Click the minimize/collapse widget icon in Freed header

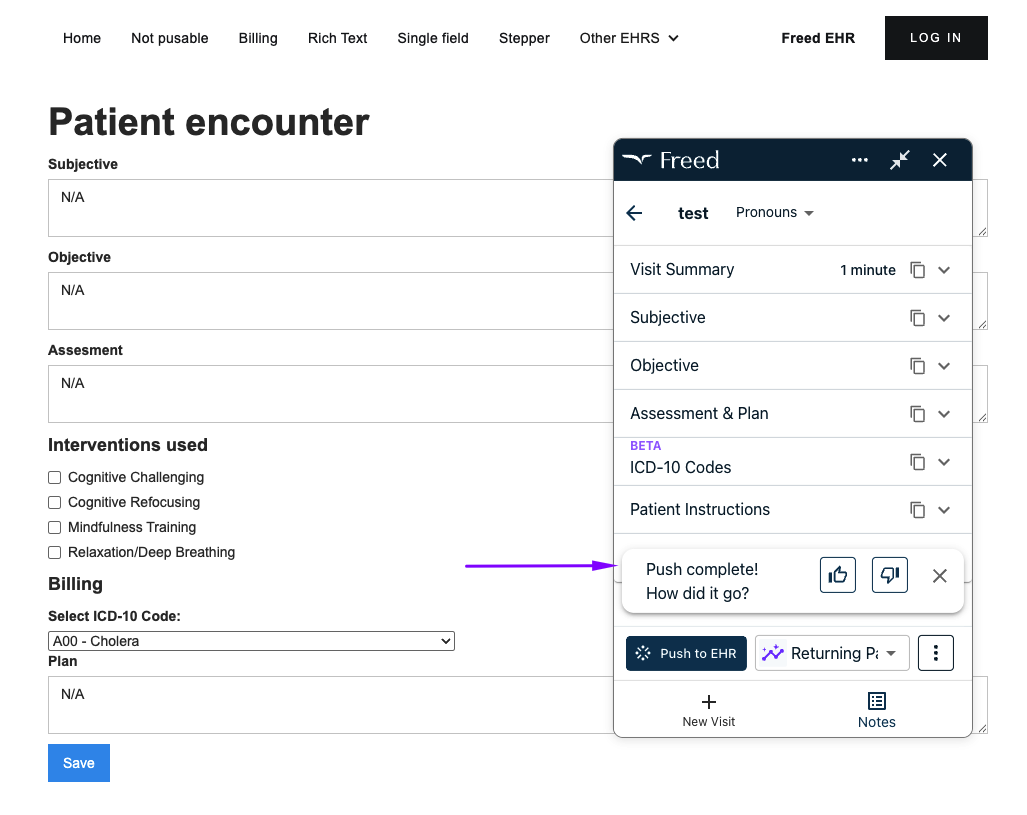click(x=899, y=160)
